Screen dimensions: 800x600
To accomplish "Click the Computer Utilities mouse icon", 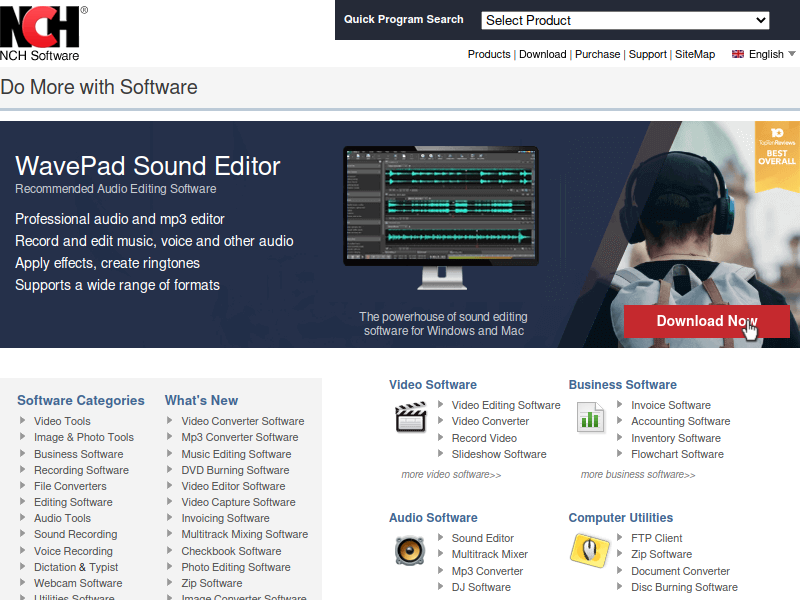I will point(589,551).
